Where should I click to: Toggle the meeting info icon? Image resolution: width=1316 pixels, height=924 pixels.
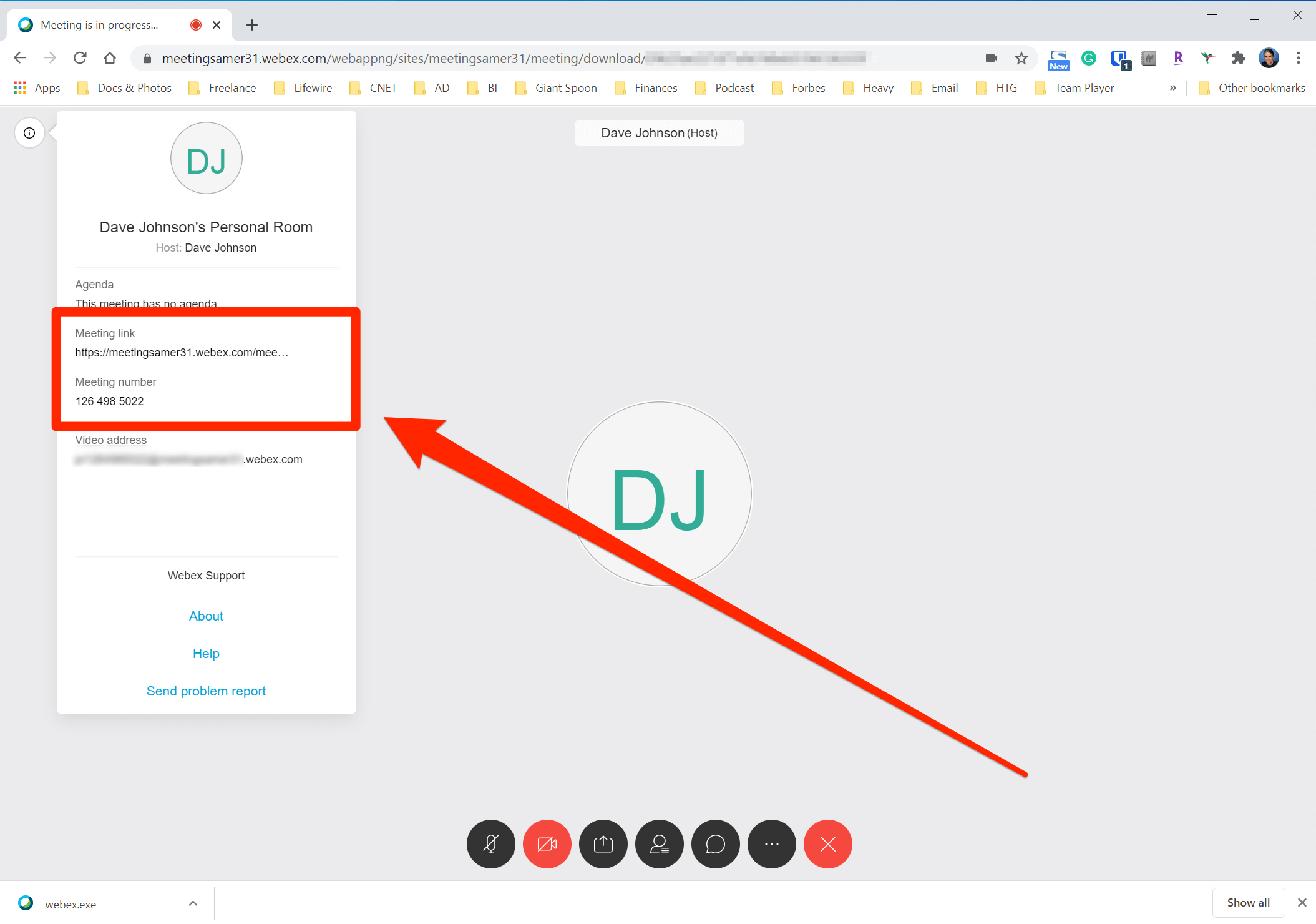tap(29, 133)
